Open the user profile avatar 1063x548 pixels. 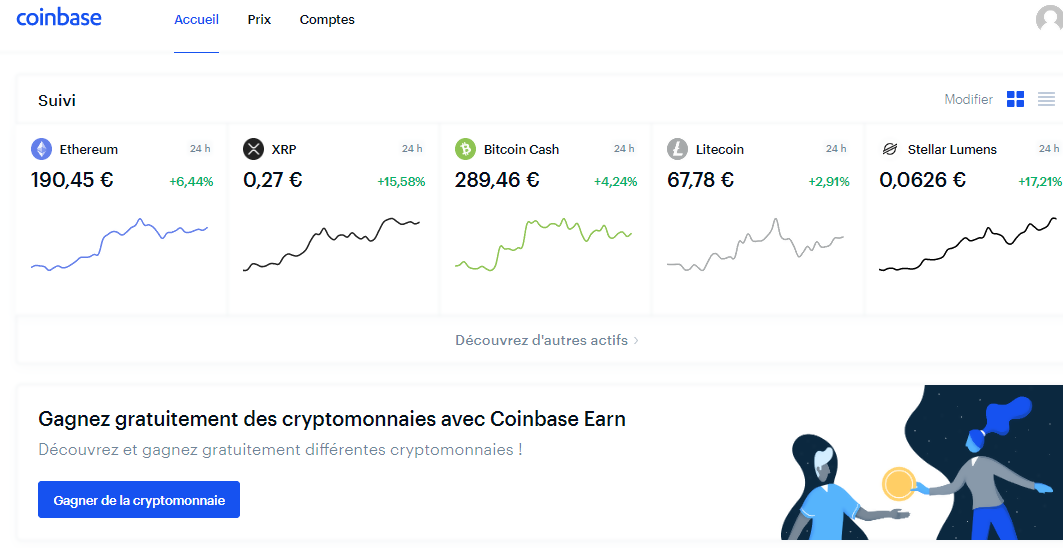(1050, 19)
